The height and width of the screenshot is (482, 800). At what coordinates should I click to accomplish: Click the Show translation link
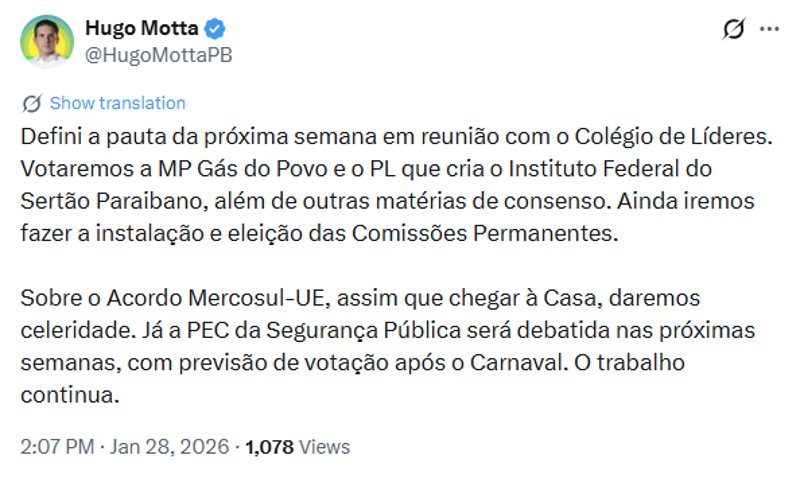coord(117,103)
